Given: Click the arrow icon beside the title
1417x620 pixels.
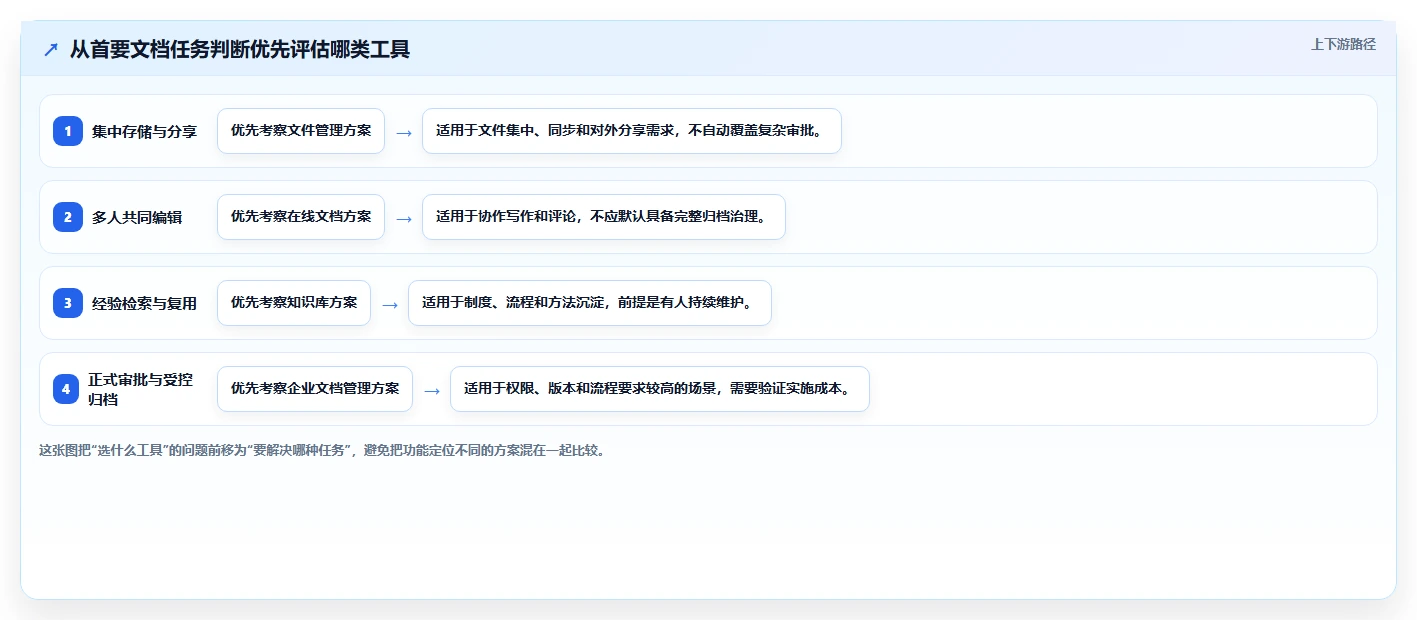Looking at the screenshot, I should pyautogui.click(x=51, y=49).
